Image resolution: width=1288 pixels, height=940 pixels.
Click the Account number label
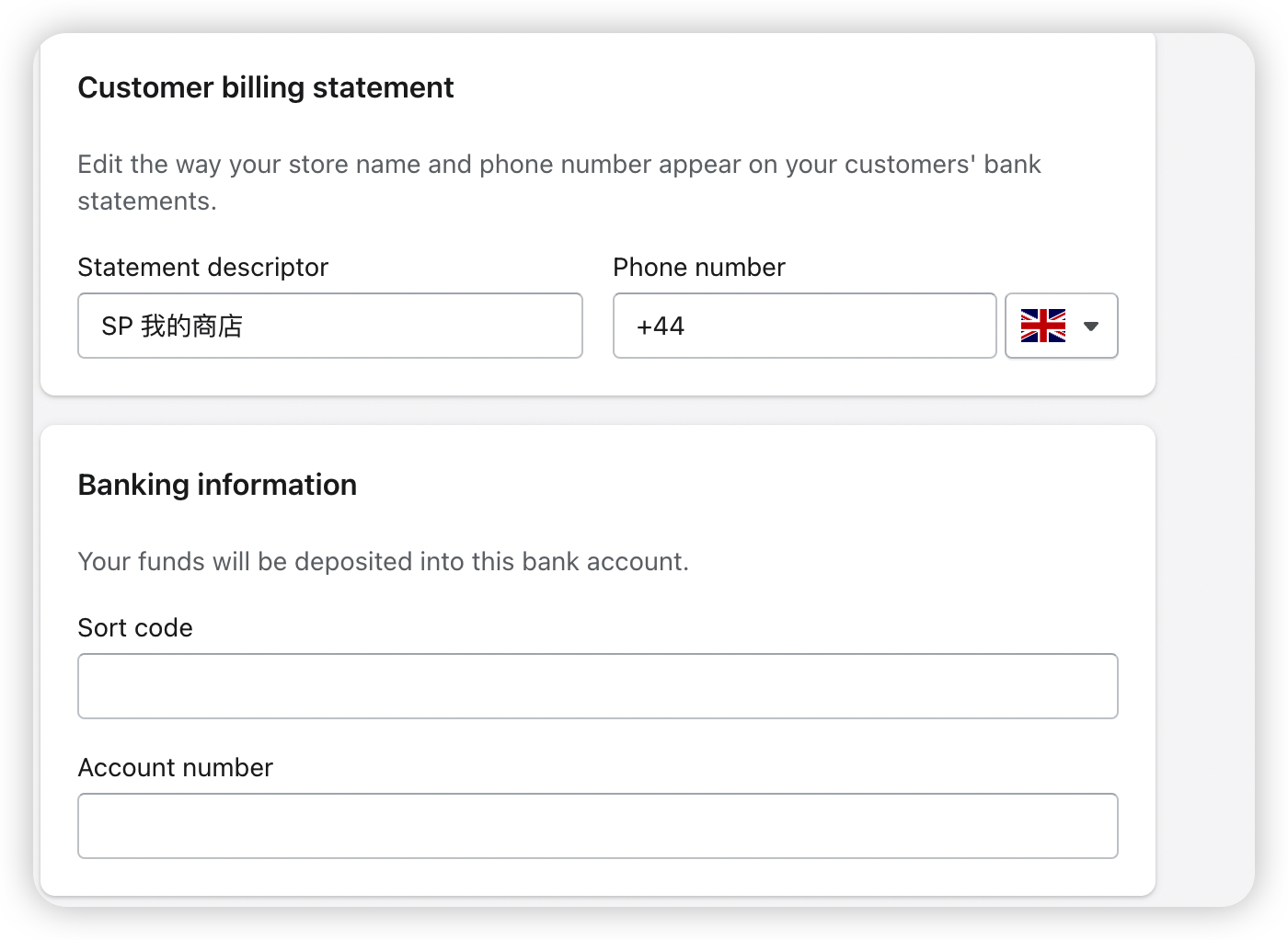tap(176, 767)
